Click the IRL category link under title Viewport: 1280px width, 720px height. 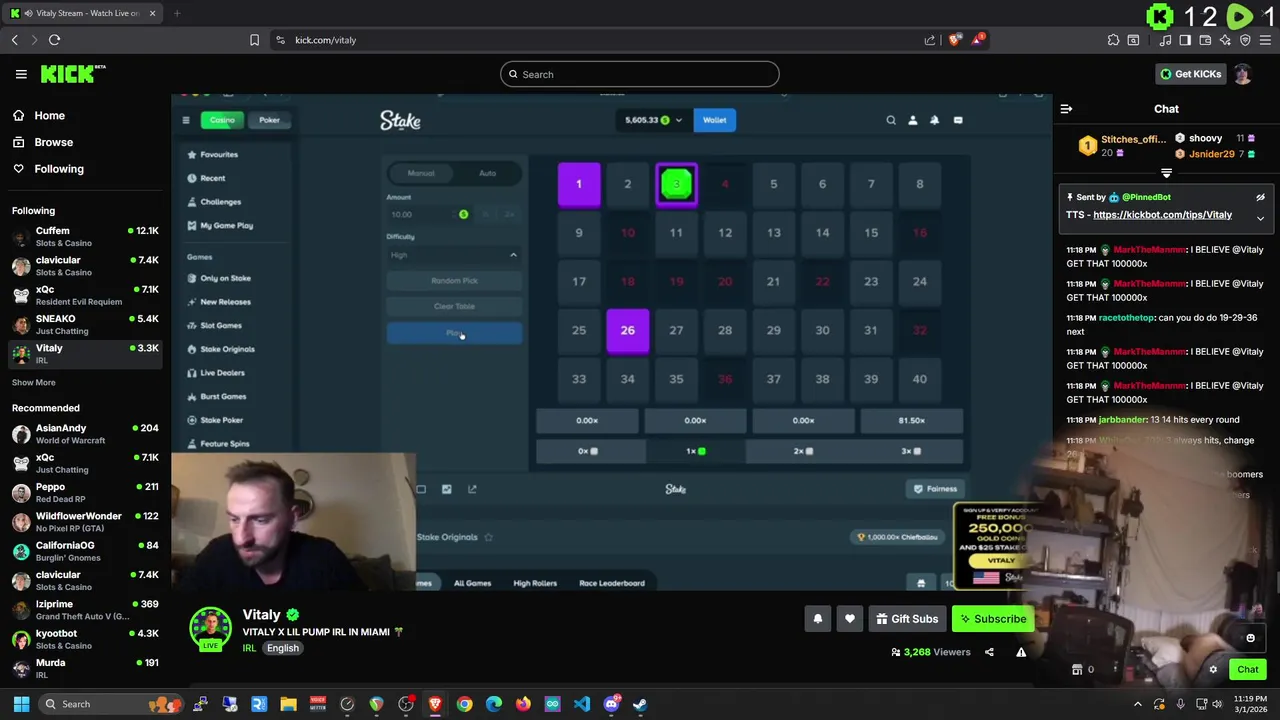click(x=249, y=648)
